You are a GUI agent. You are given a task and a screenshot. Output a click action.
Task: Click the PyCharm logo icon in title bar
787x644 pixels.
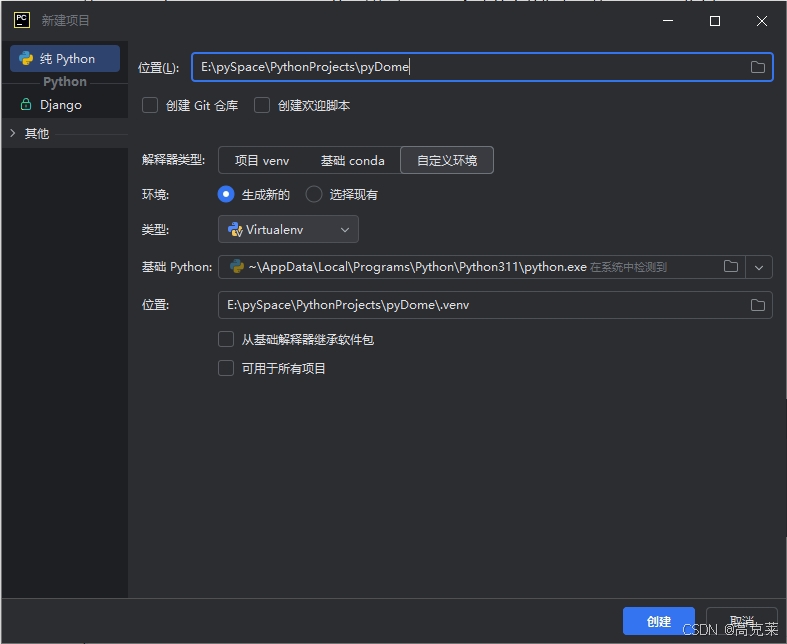(22, 20)
